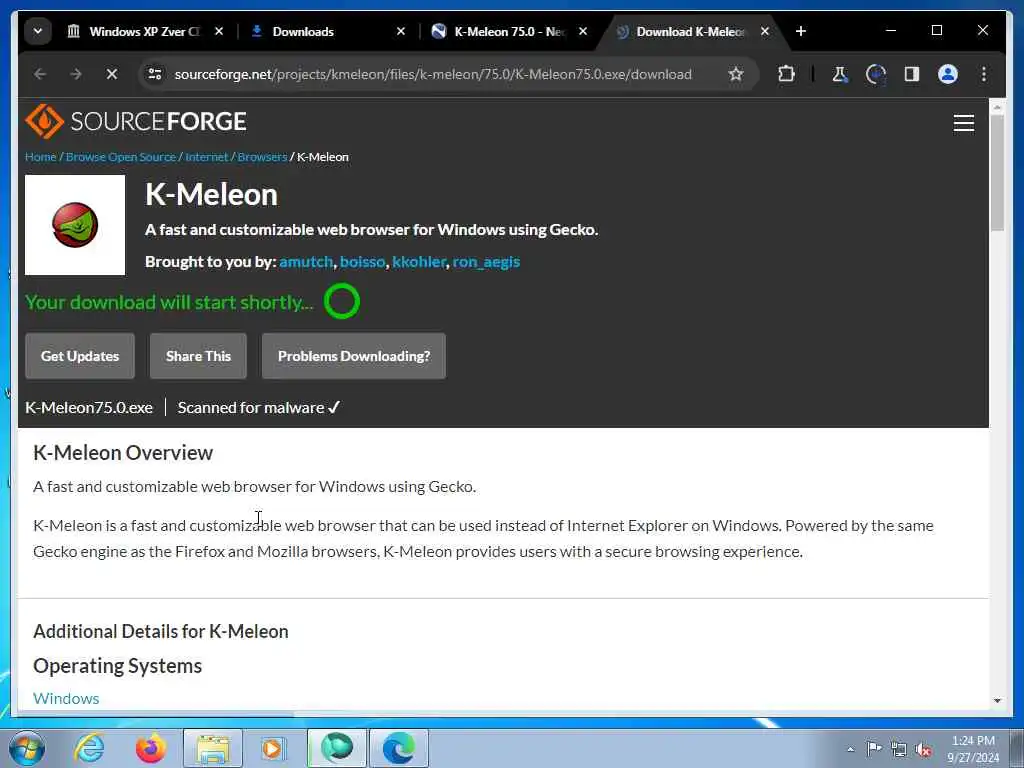Click the K-Meleon75.0.exe file name
The width and height of the screenshot is (1024, 768).
click(89, 408)
